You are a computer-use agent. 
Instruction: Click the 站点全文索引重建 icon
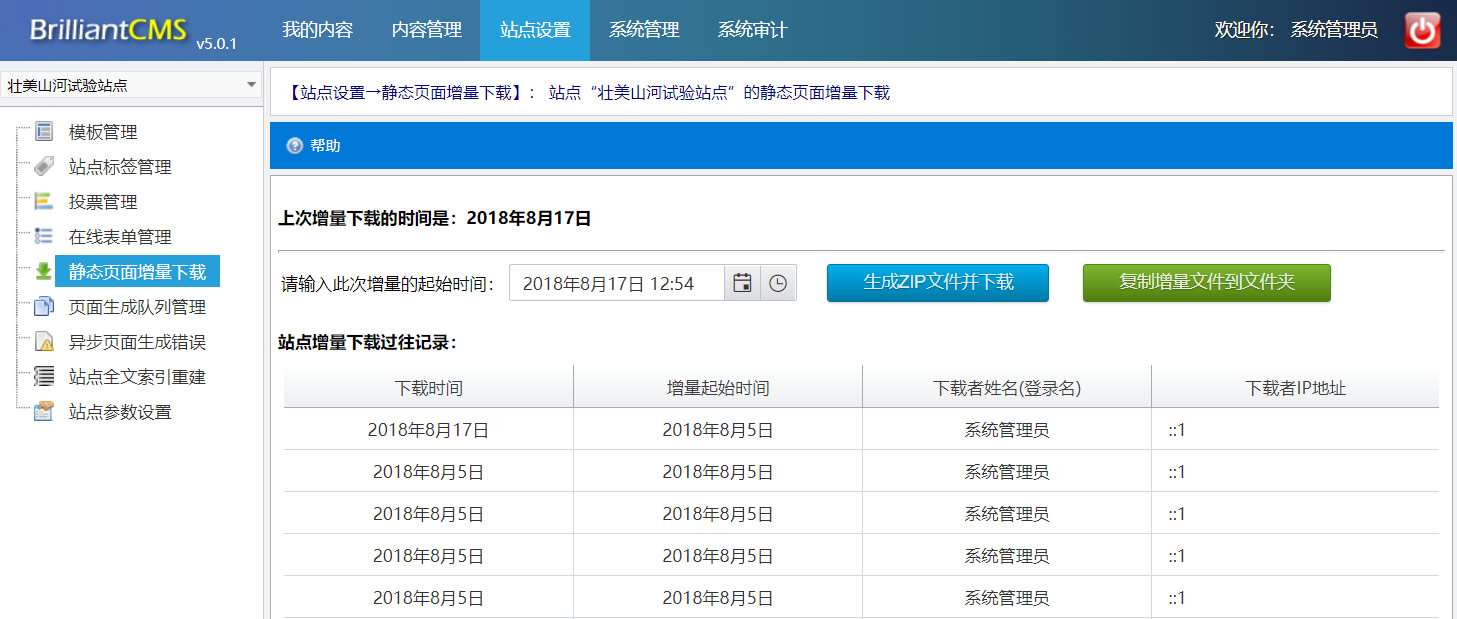pos(44,377)
